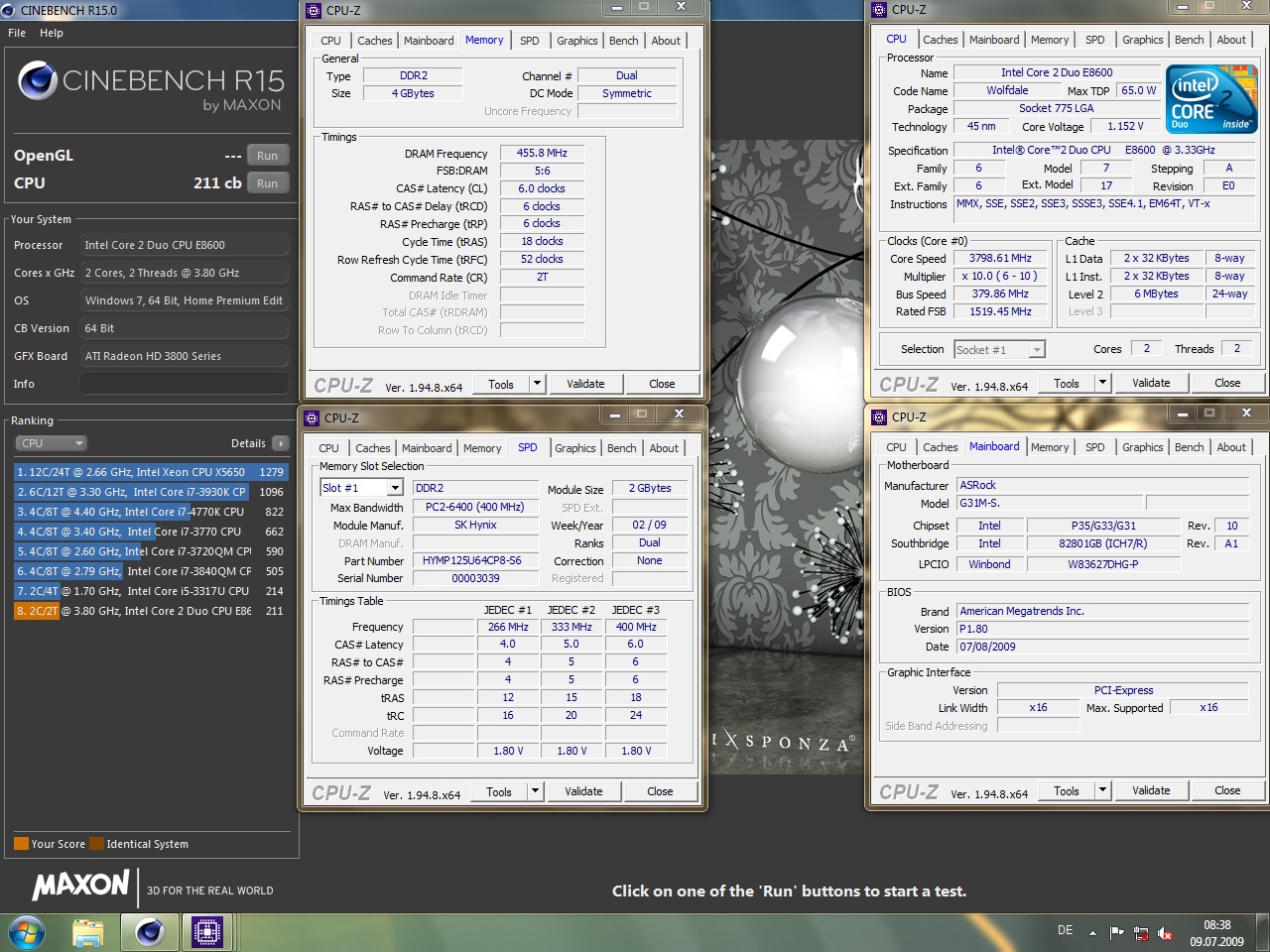Expand Tools dropdown arrow in Mainboard window
This screenshot has width=1270, height=952.
1102,790
